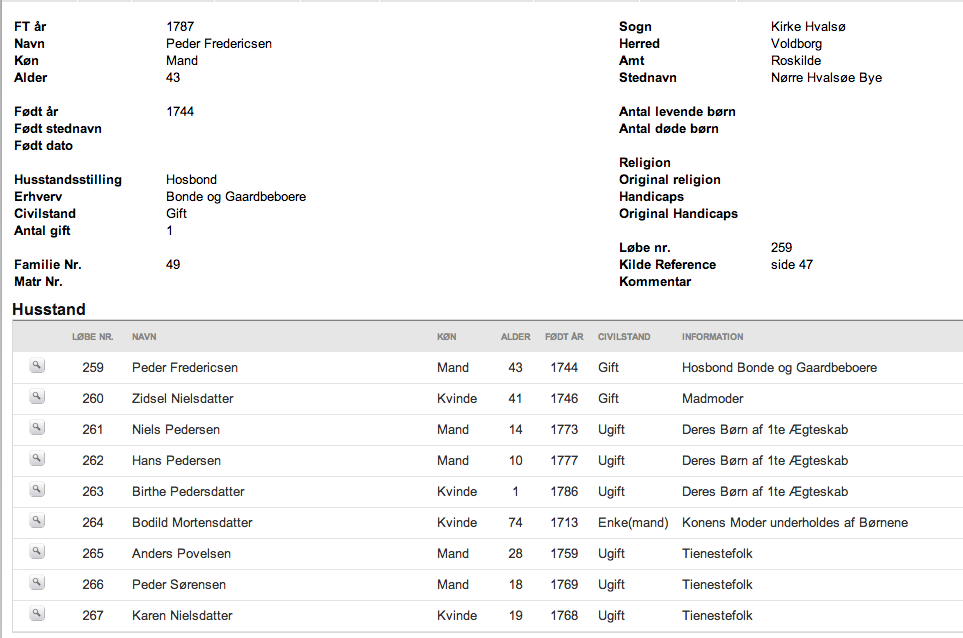Click magnifier icon for Bodild Mortensdatter
The height and width of the screenshot is (638, 963).
[37, 521]
